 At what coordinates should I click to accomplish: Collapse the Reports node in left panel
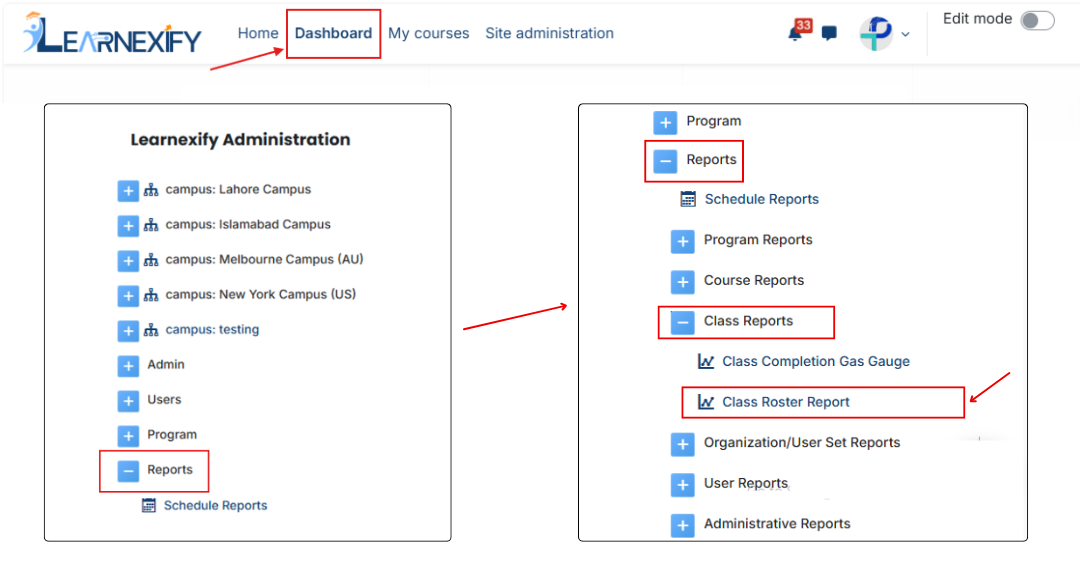coord(128,472)
